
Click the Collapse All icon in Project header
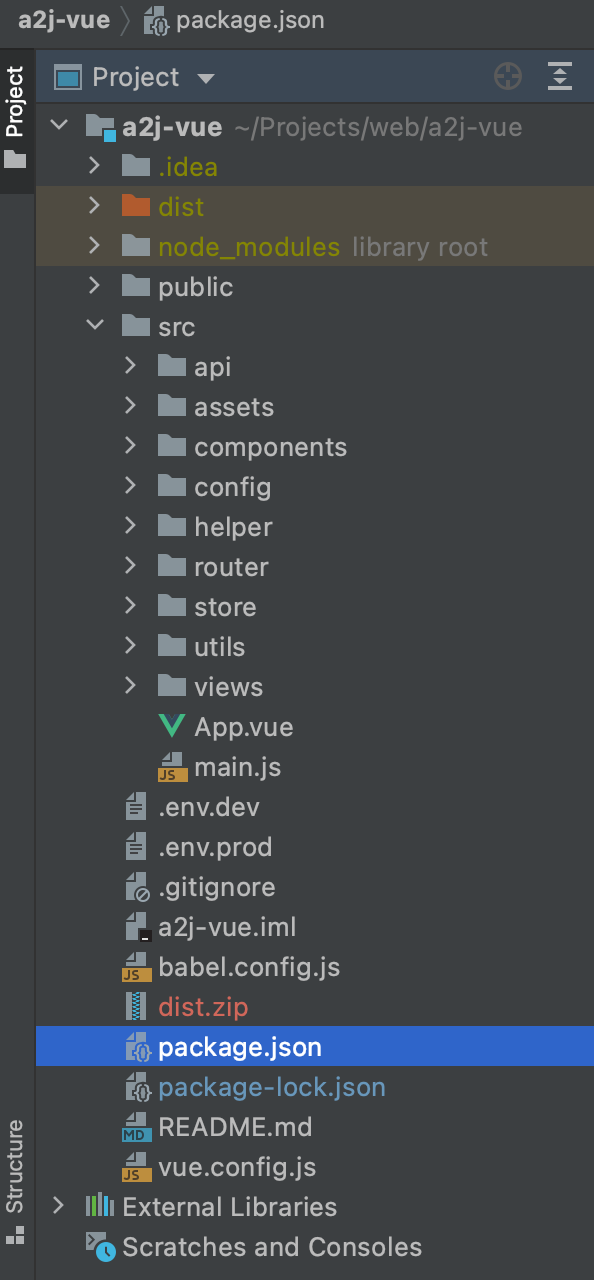coord(560,77)
